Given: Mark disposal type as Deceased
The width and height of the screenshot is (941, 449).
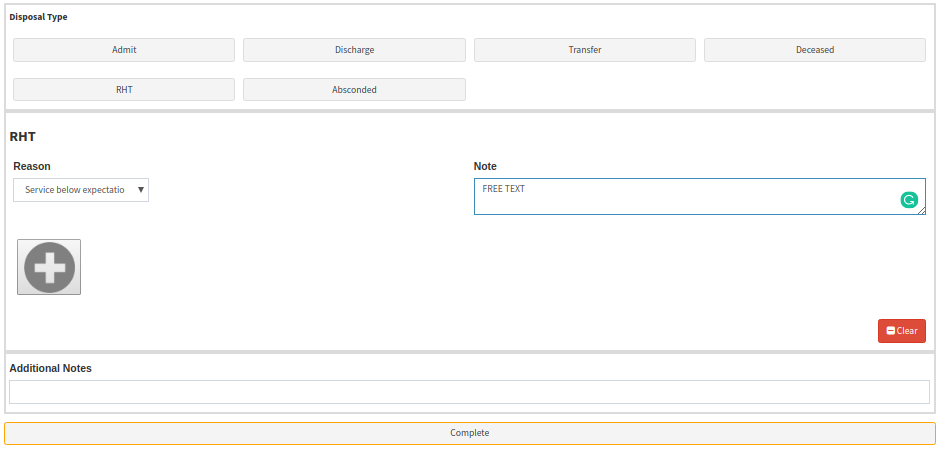Looking at the screenshot, I should pos(814,50).
